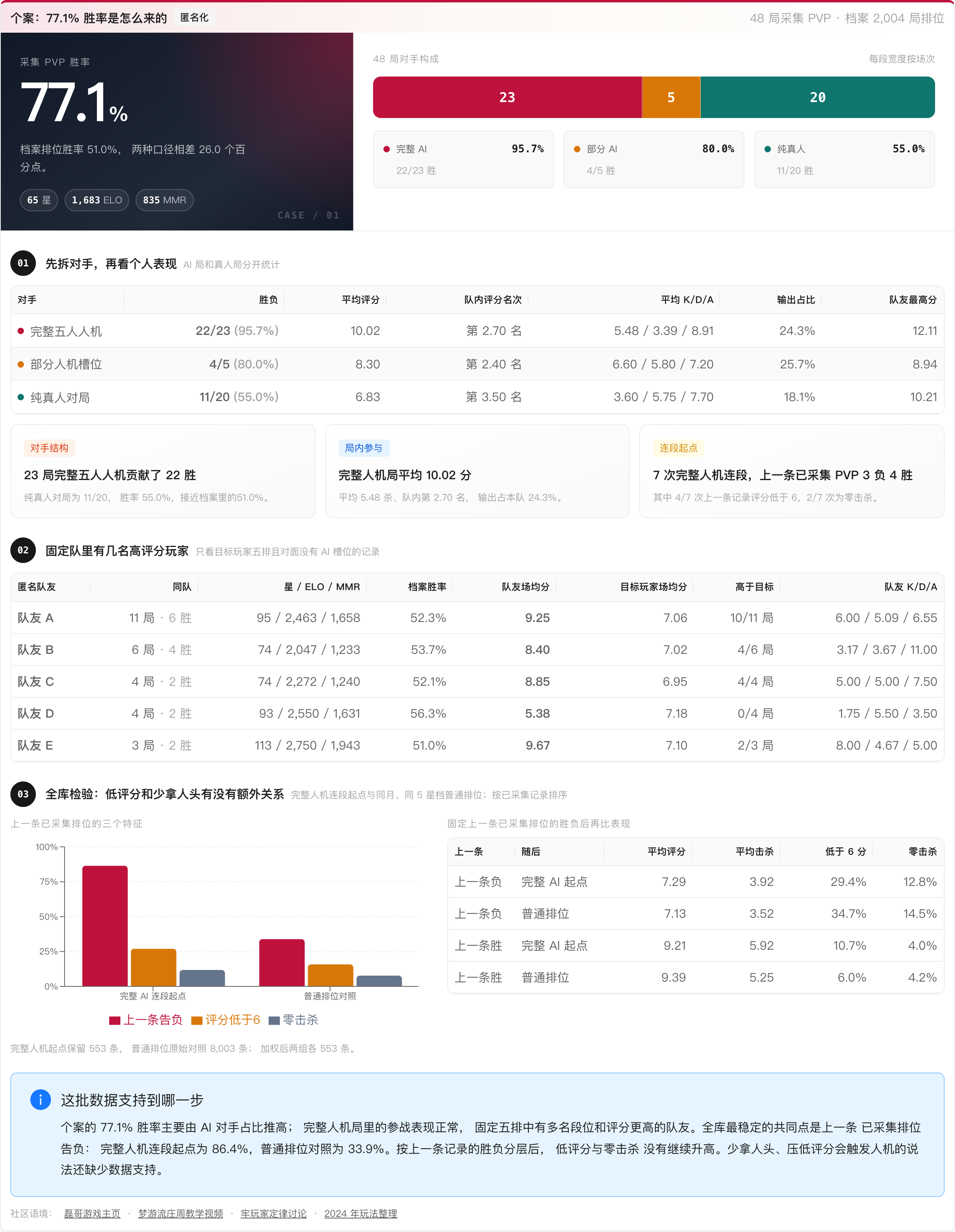
Task: Click the section 03 number badge
Action: tap(23, 794)
